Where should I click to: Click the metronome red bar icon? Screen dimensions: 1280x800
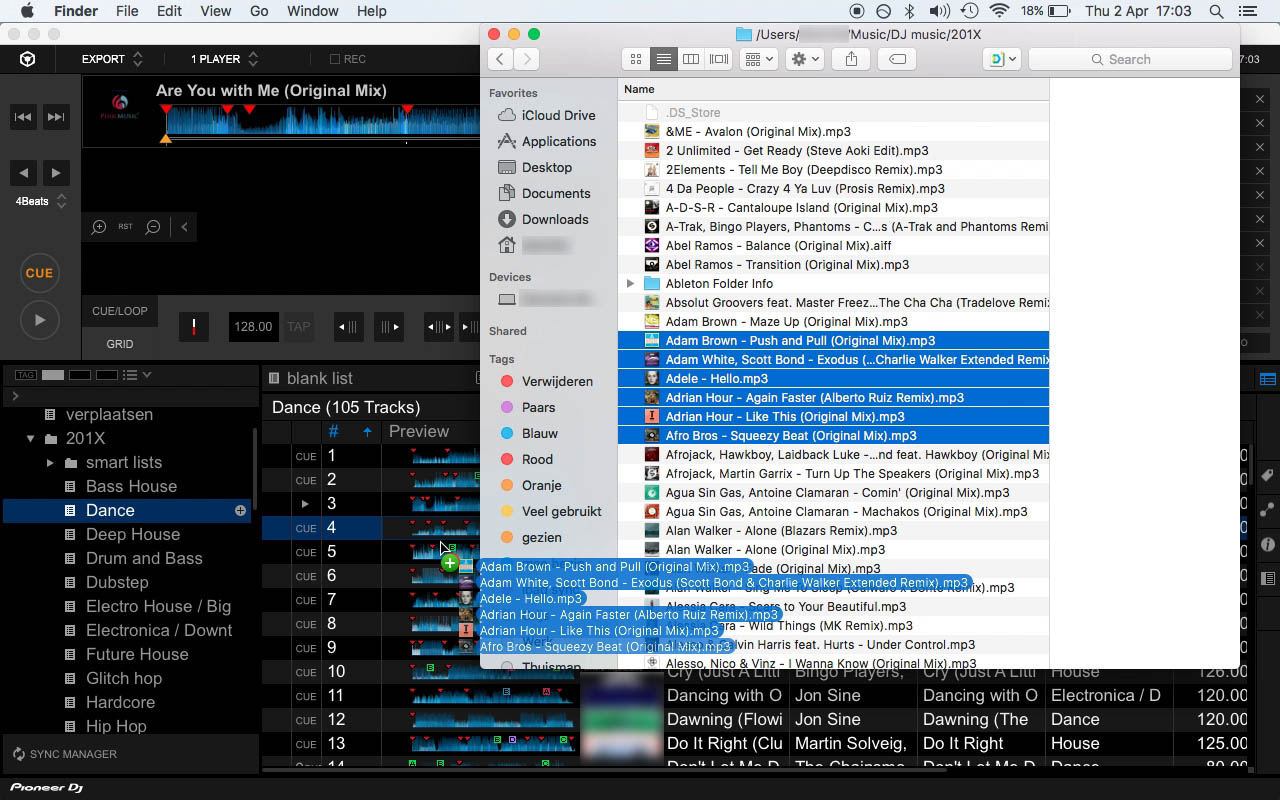(x=194, y=326)
